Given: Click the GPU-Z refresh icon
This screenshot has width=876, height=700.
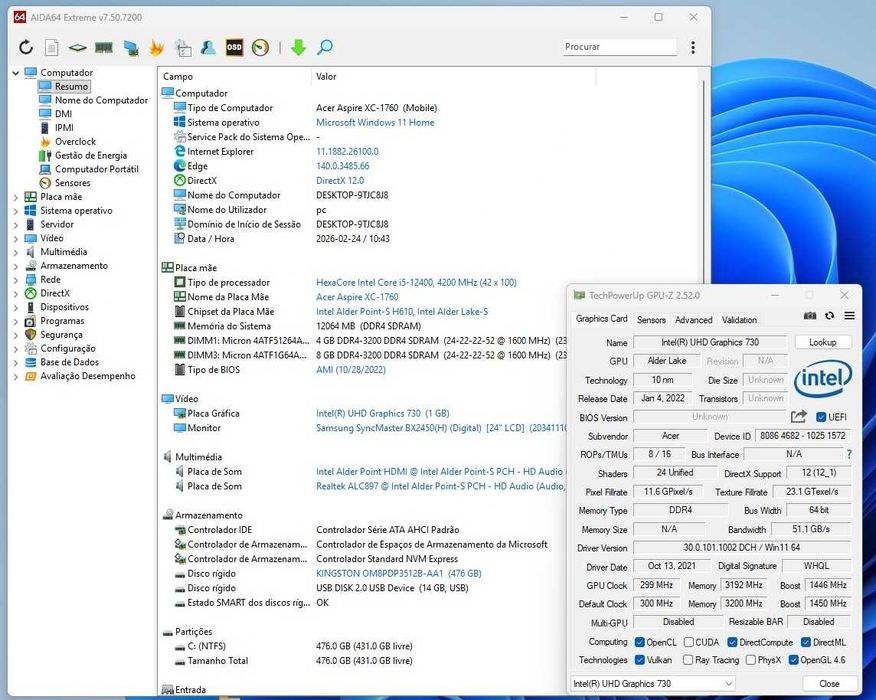Looking at the screenshot, I should tap(830, 316).
